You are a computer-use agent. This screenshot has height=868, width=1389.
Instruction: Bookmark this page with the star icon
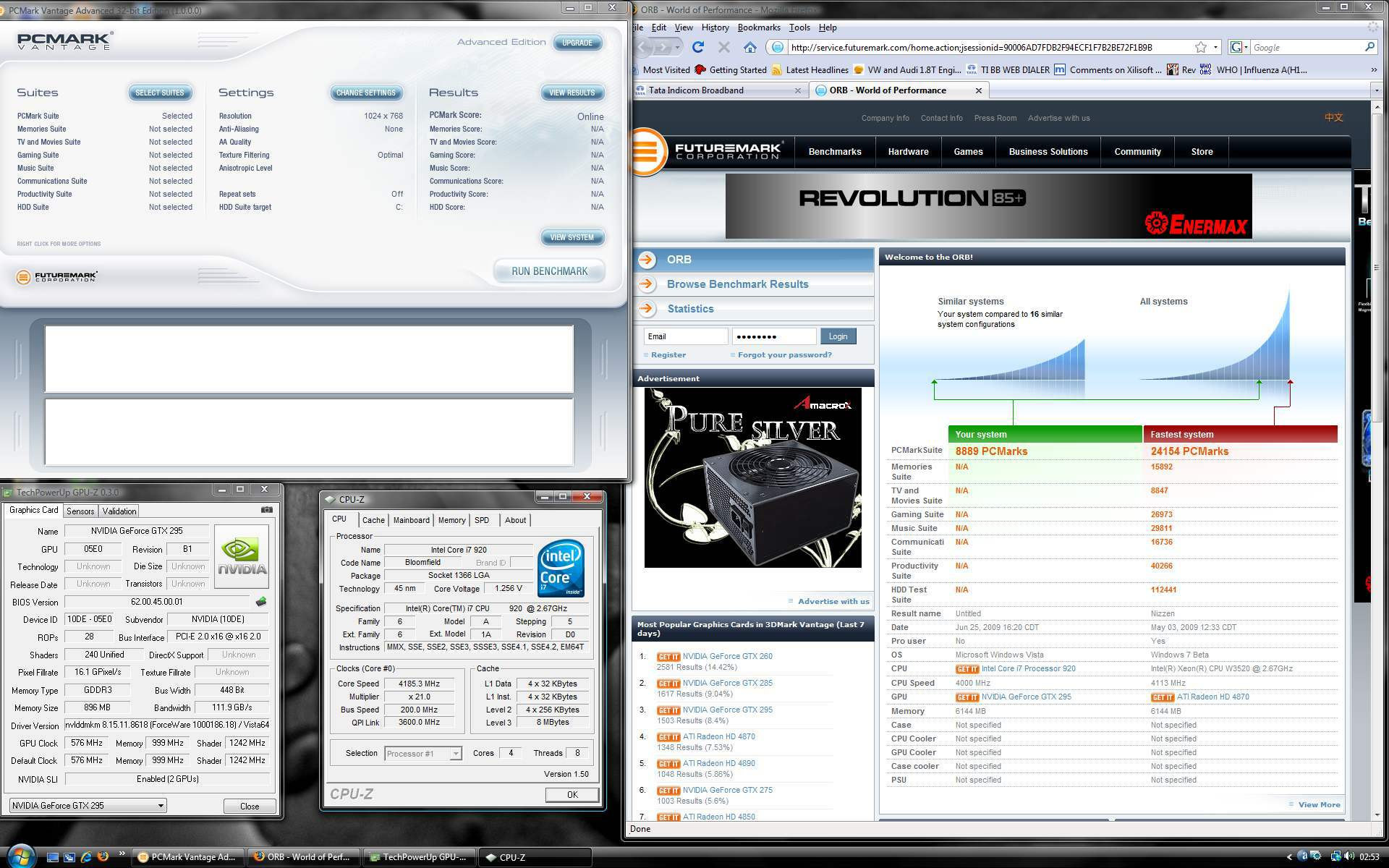click(1201, 47)
